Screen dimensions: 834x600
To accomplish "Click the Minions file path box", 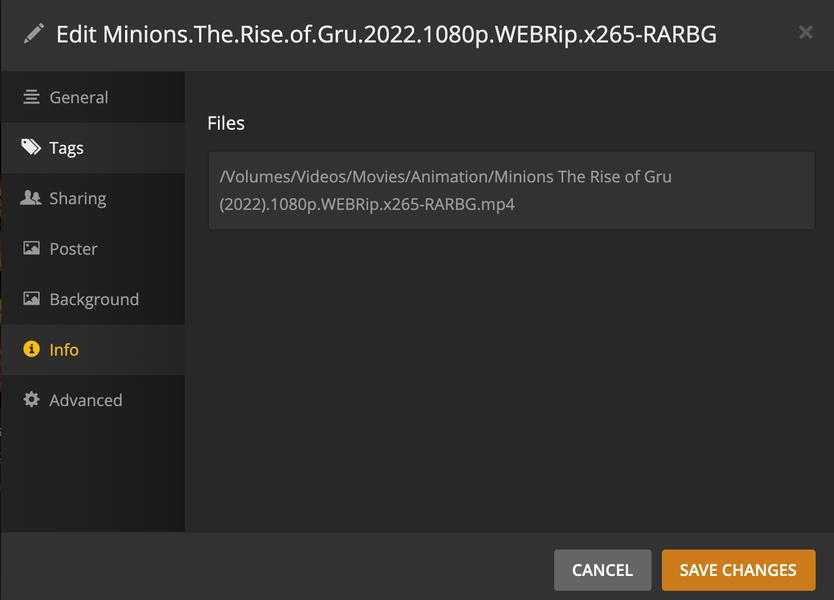I will pyautogui.click(x=511, y=190).
